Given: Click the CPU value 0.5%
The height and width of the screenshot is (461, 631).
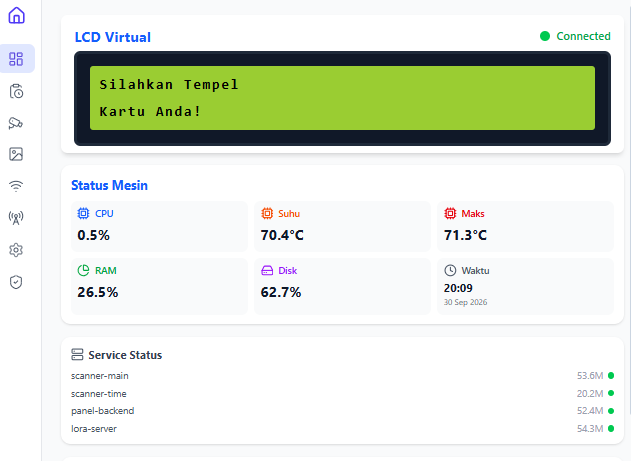Looking at the screenshot, I should point(93,235).
